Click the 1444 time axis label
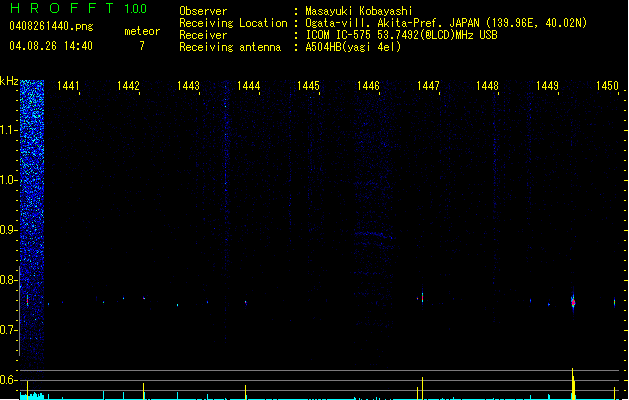 pyautogui.click(x=248, y=86)
